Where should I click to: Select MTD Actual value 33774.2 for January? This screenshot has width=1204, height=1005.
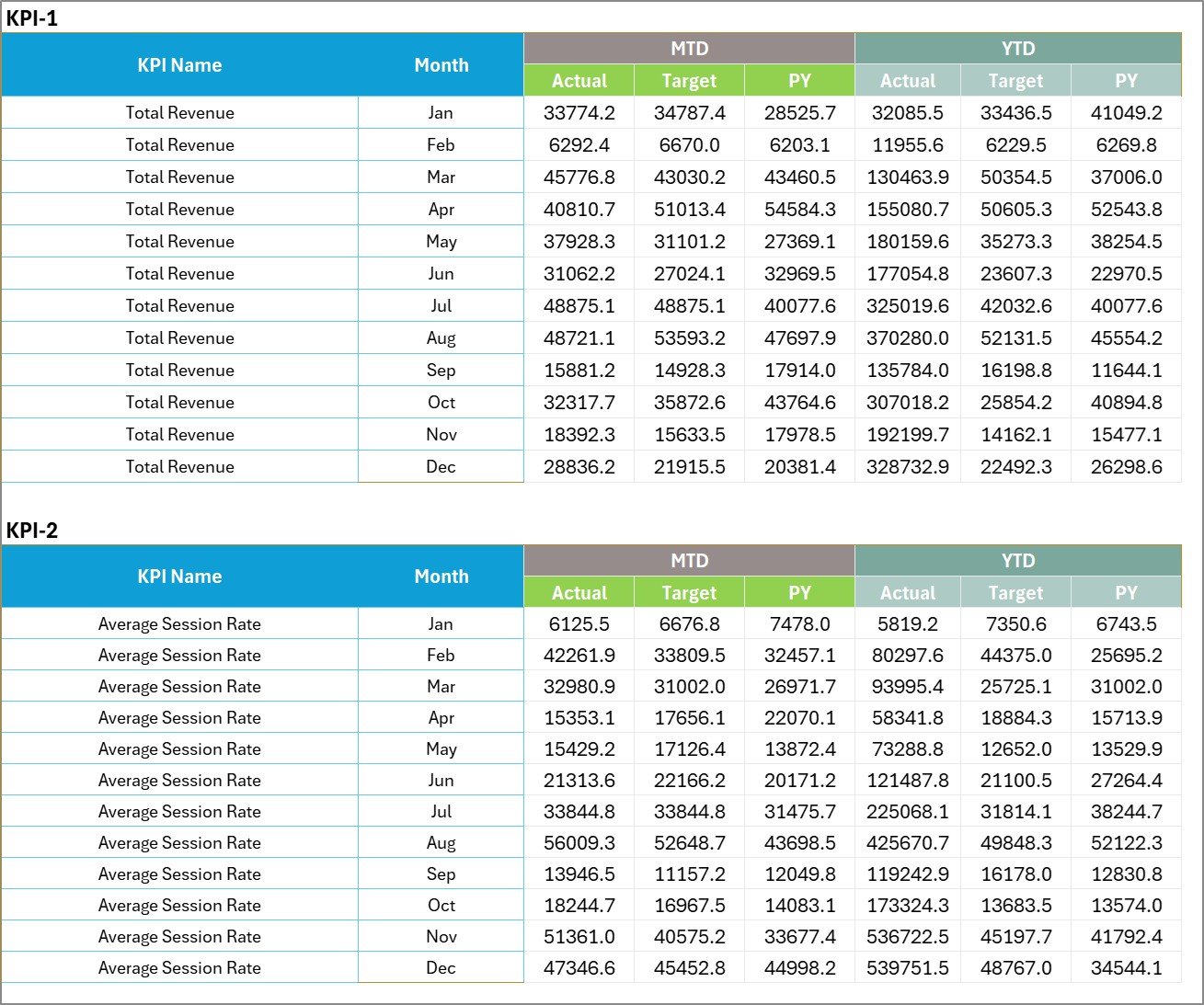point(579,112)
